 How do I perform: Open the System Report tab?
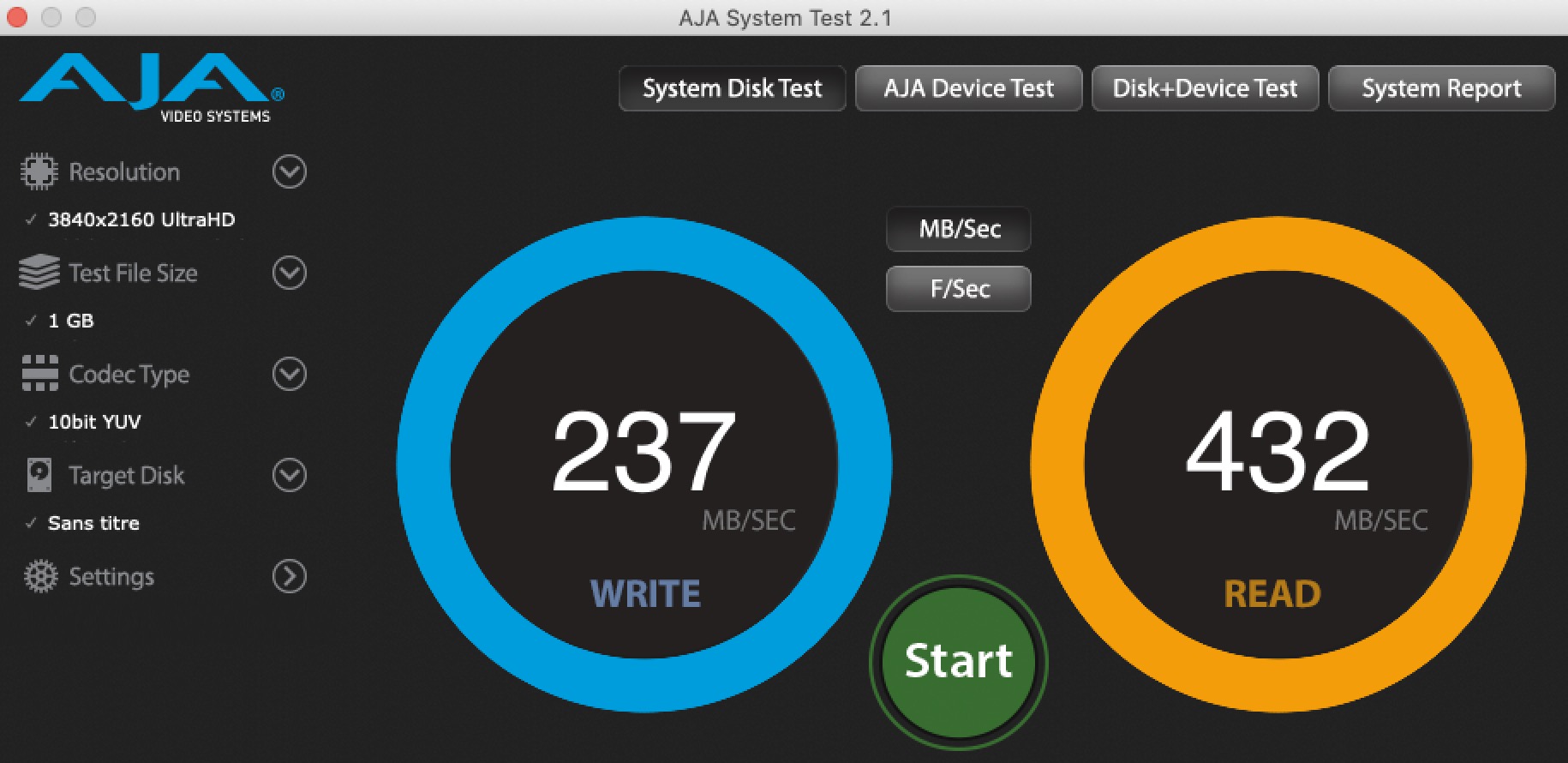tap(1442, 88)
